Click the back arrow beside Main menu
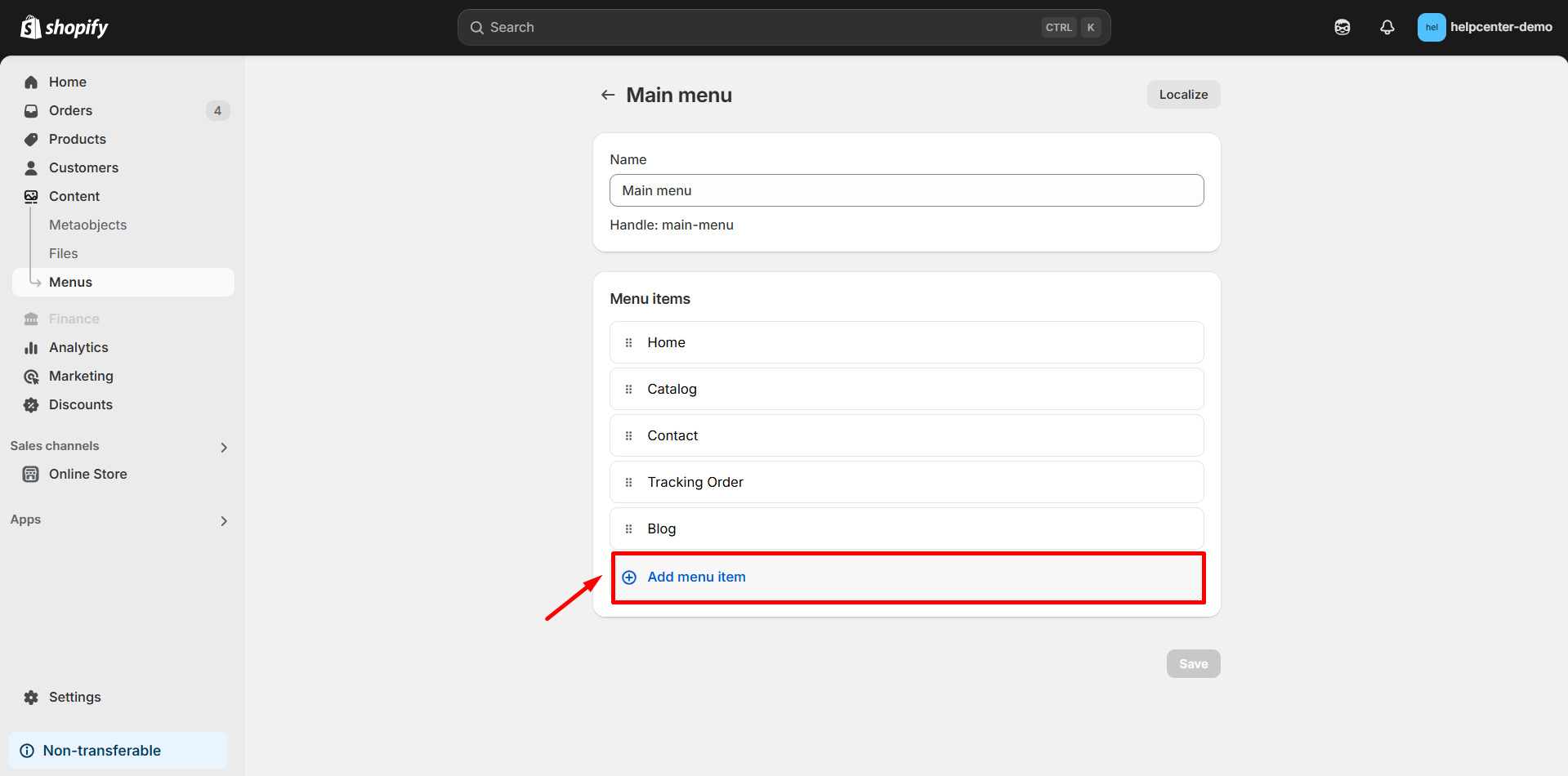This screenshot has height=776, width=1568. pyautogui.click(x=607, y=95)
